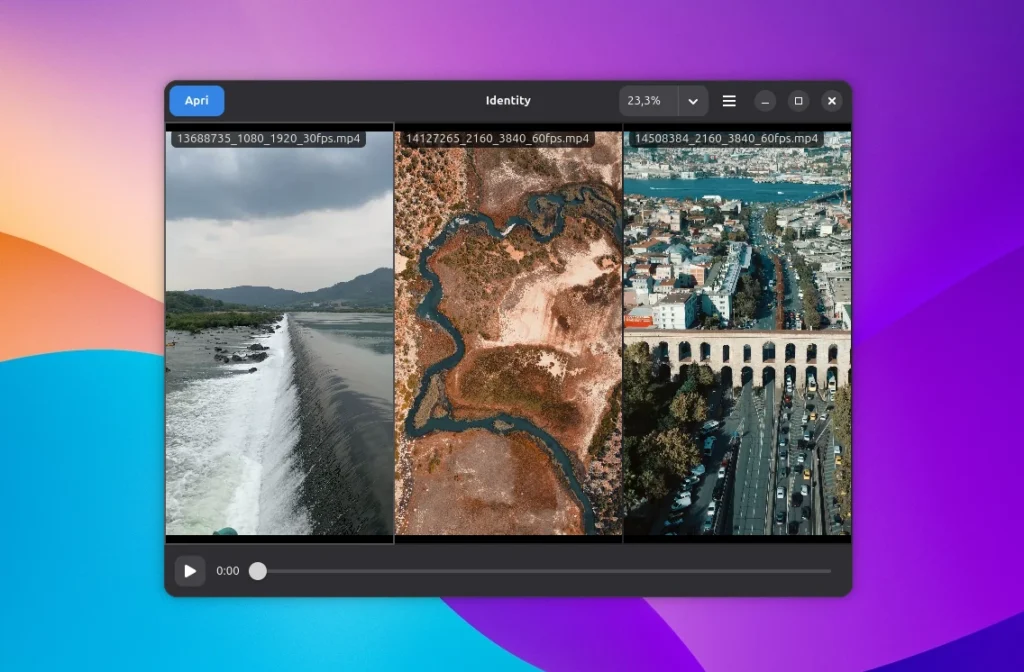Click the middle of the seek bar track
The height and width of the screenshot is (672, 1024).
(x=545, y=571)
